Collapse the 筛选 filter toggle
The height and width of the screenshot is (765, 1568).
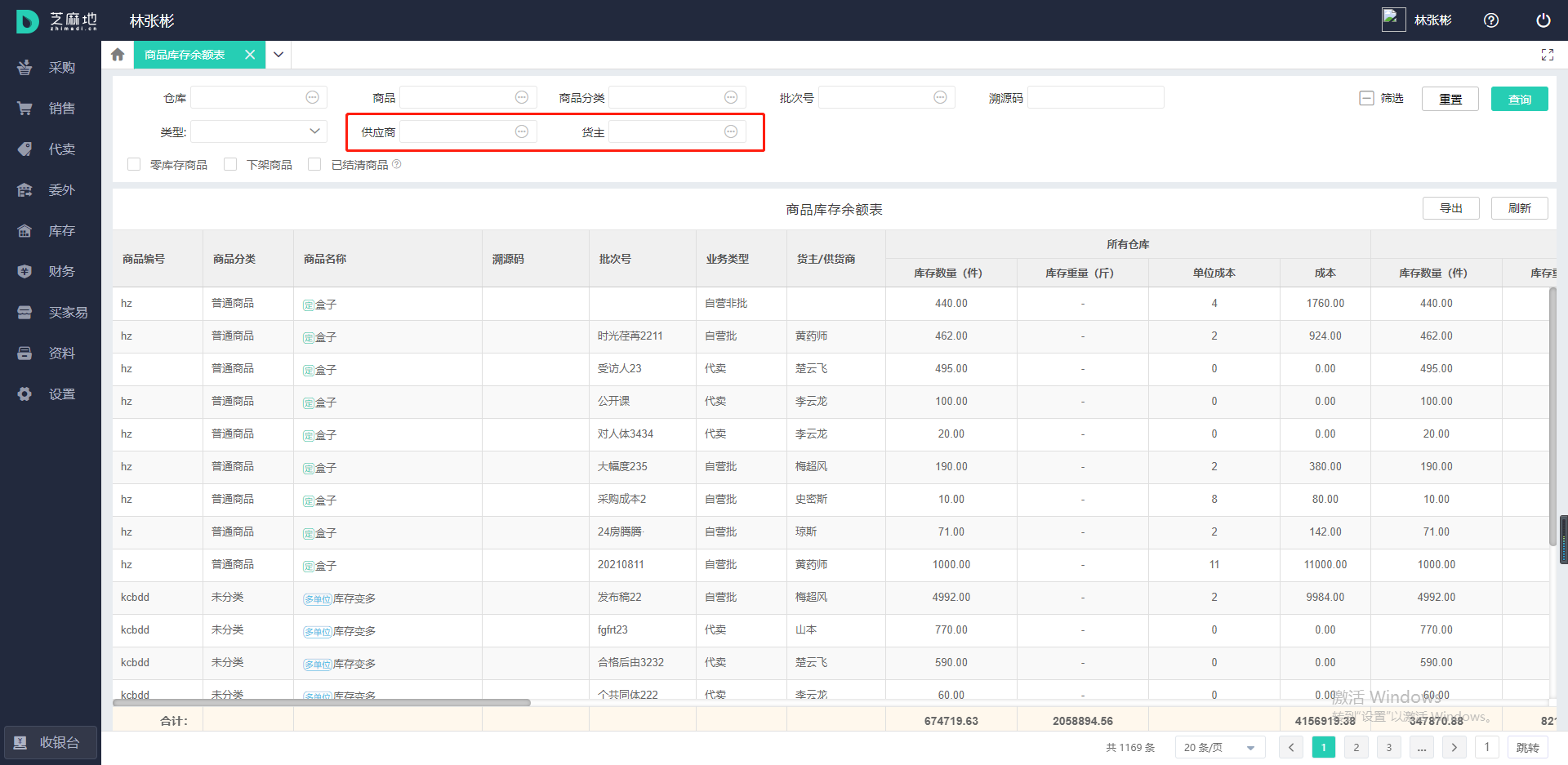point(1366,98)
